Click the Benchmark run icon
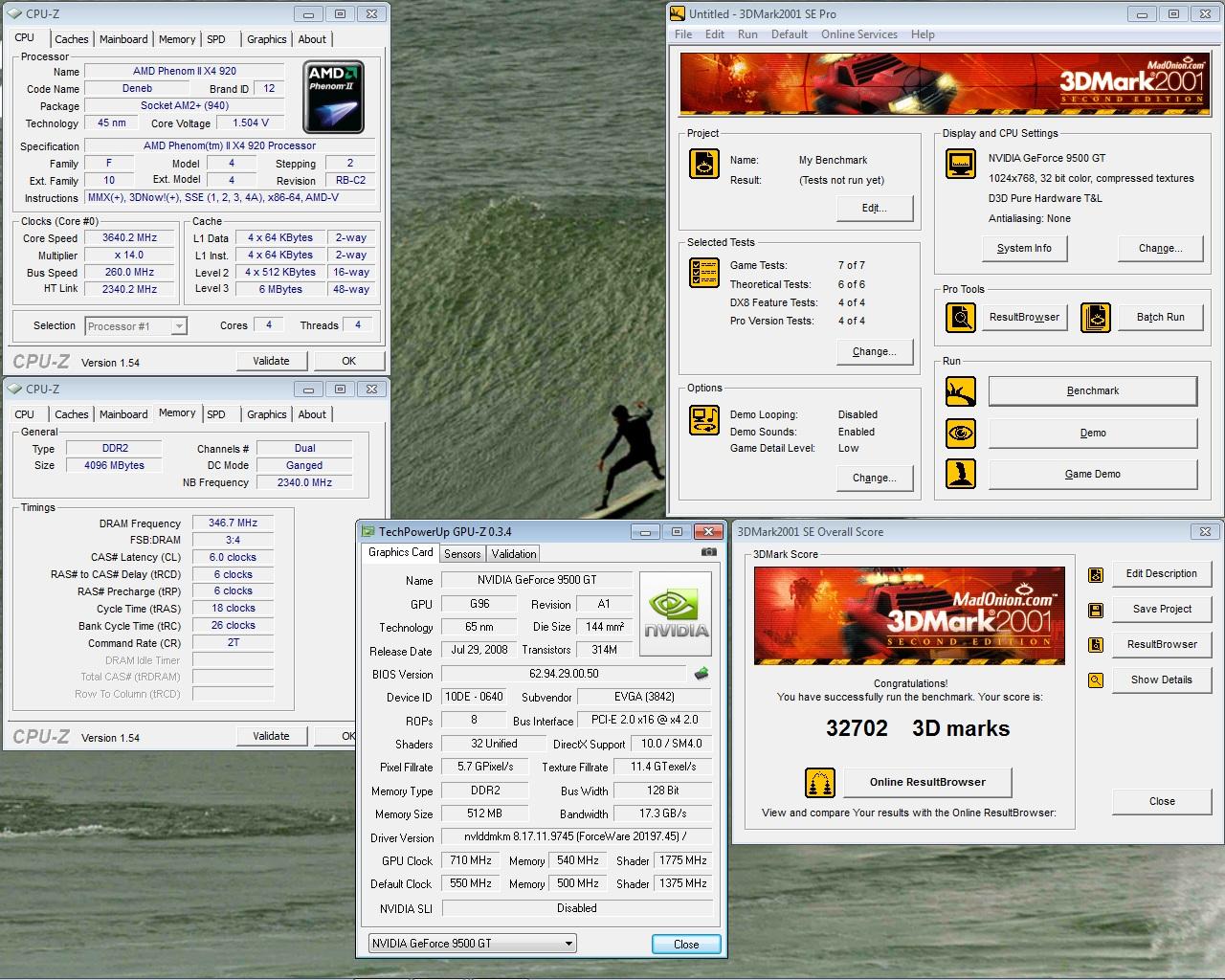Screen dimensions: 1225x980 [x=960, y=390]
